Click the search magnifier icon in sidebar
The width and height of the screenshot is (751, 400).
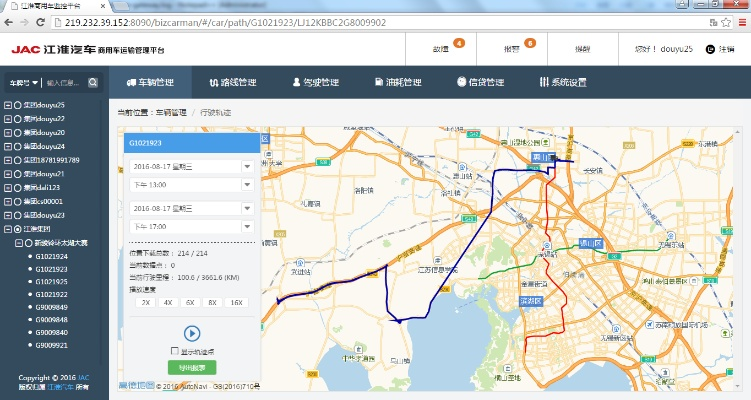point(92,83)
